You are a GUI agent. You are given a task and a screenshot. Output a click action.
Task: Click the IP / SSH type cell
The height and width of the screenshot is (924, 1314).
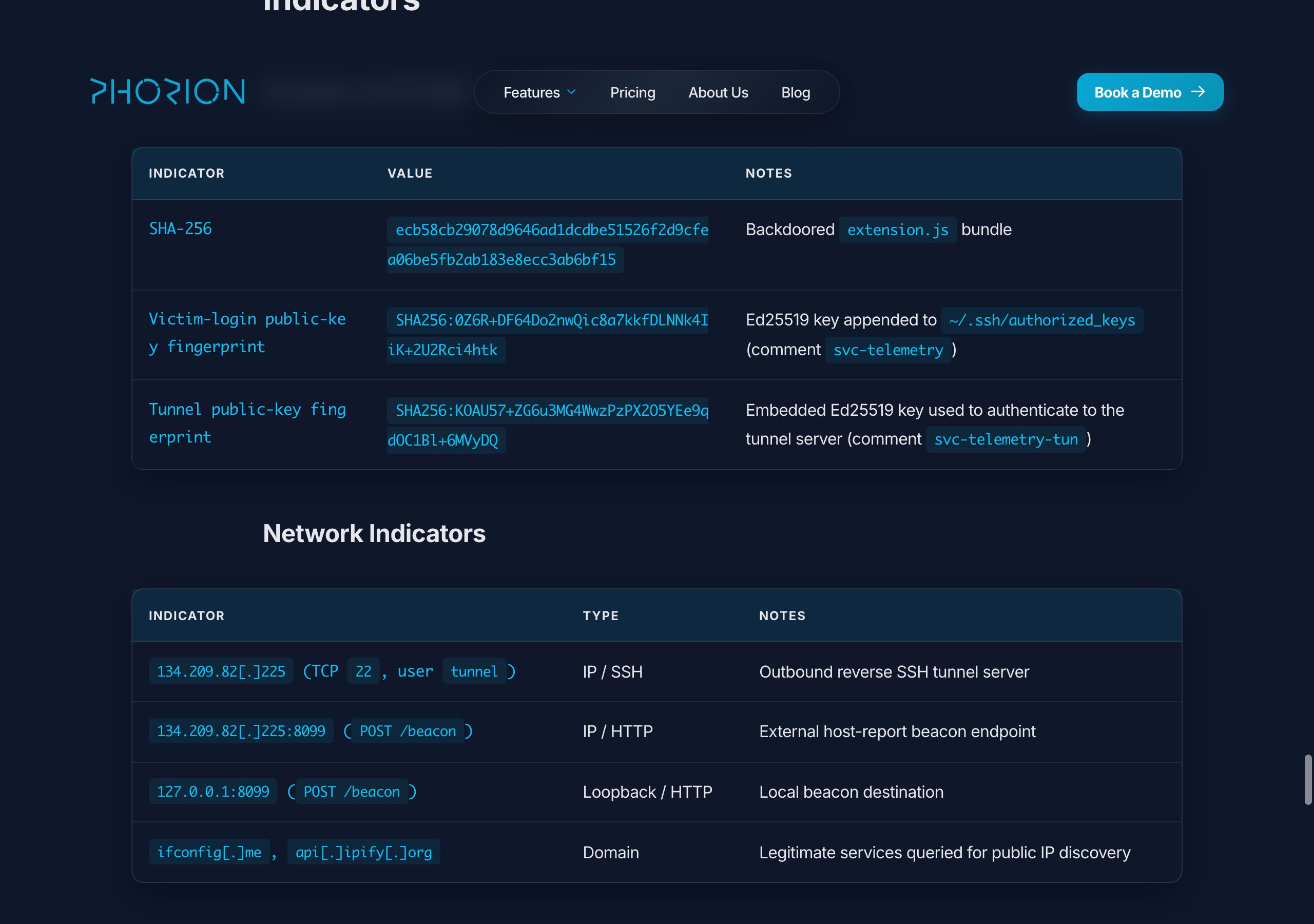tap(612, 671)
